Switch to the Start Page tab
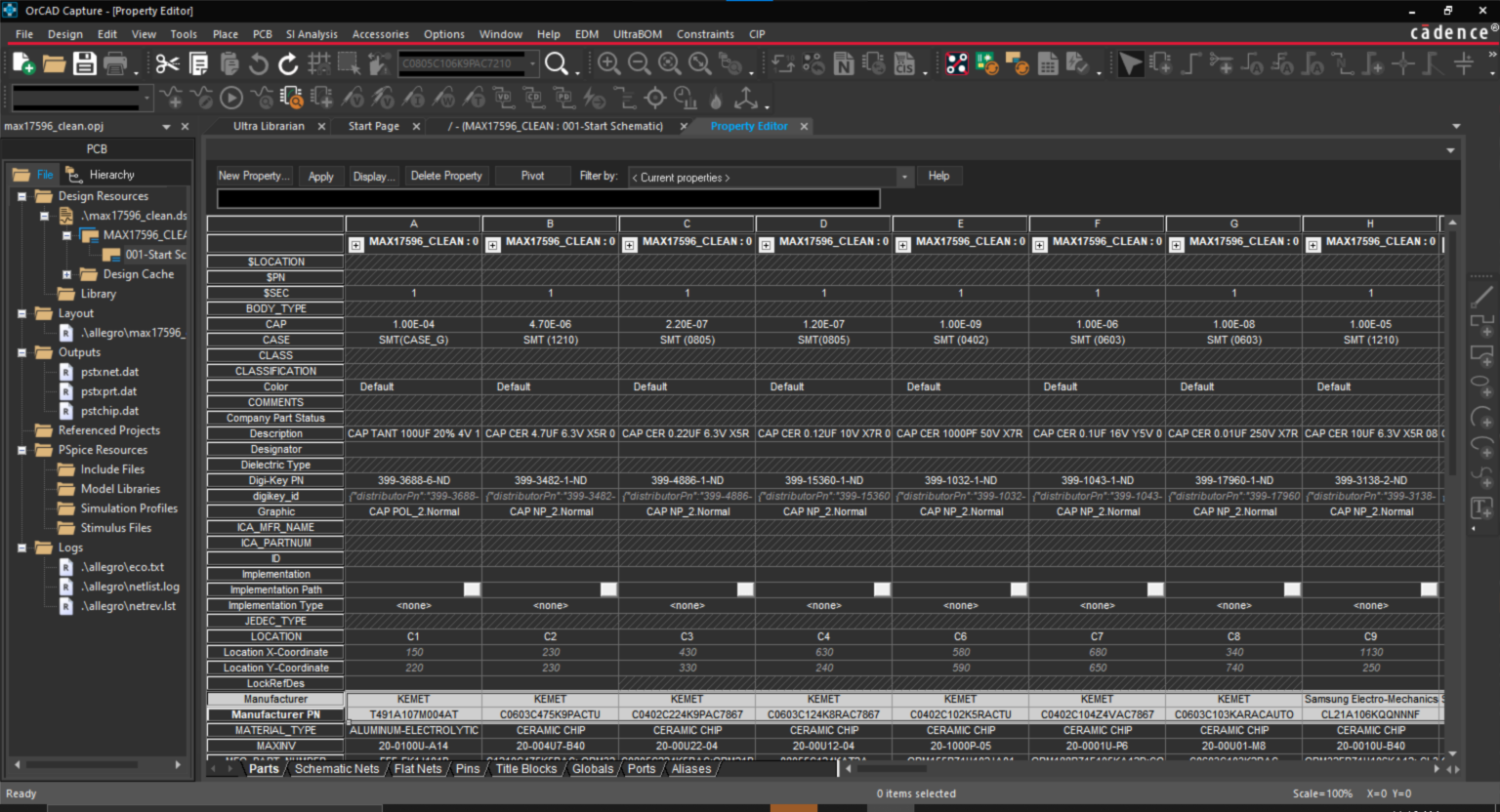Screen dimensions: 1500x812 point(373,126)
